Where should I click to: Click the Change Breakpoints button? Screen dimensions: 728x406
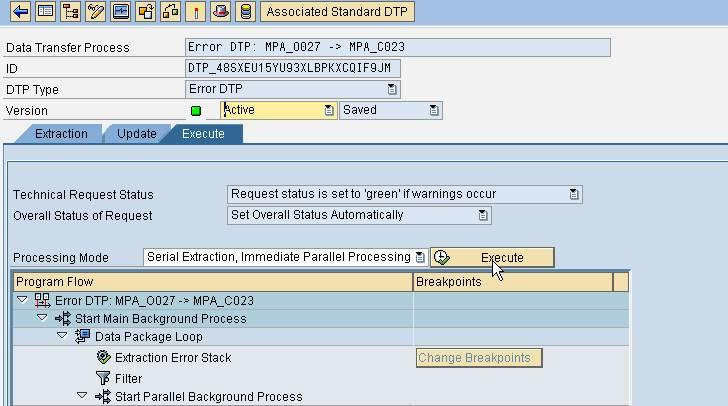point(479,358)
